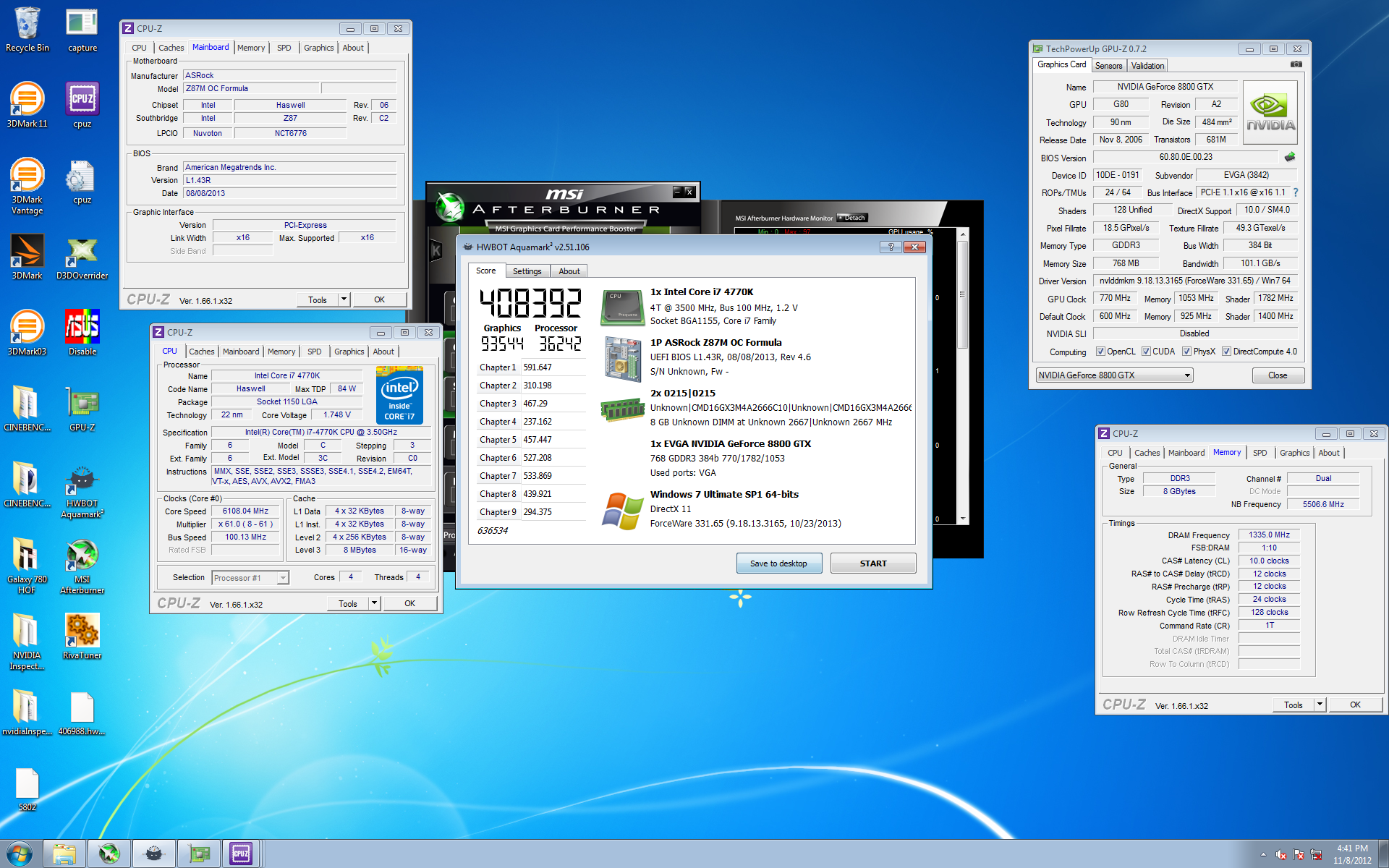Click OK in the Mainboard CPU-Z window

(x=379, y=299)
